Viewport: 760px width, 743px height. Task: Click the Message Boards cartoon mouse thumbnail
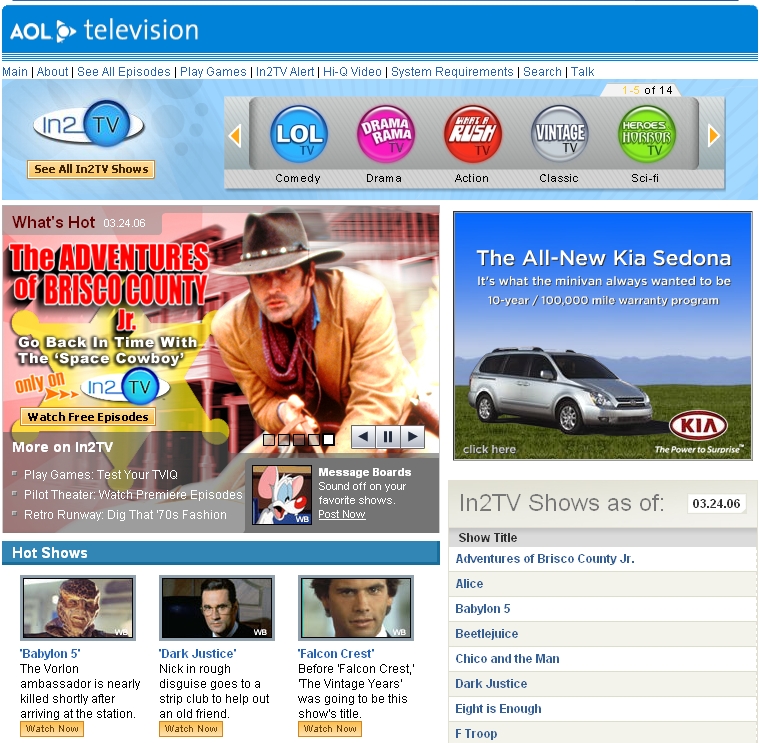pos(282,495)
